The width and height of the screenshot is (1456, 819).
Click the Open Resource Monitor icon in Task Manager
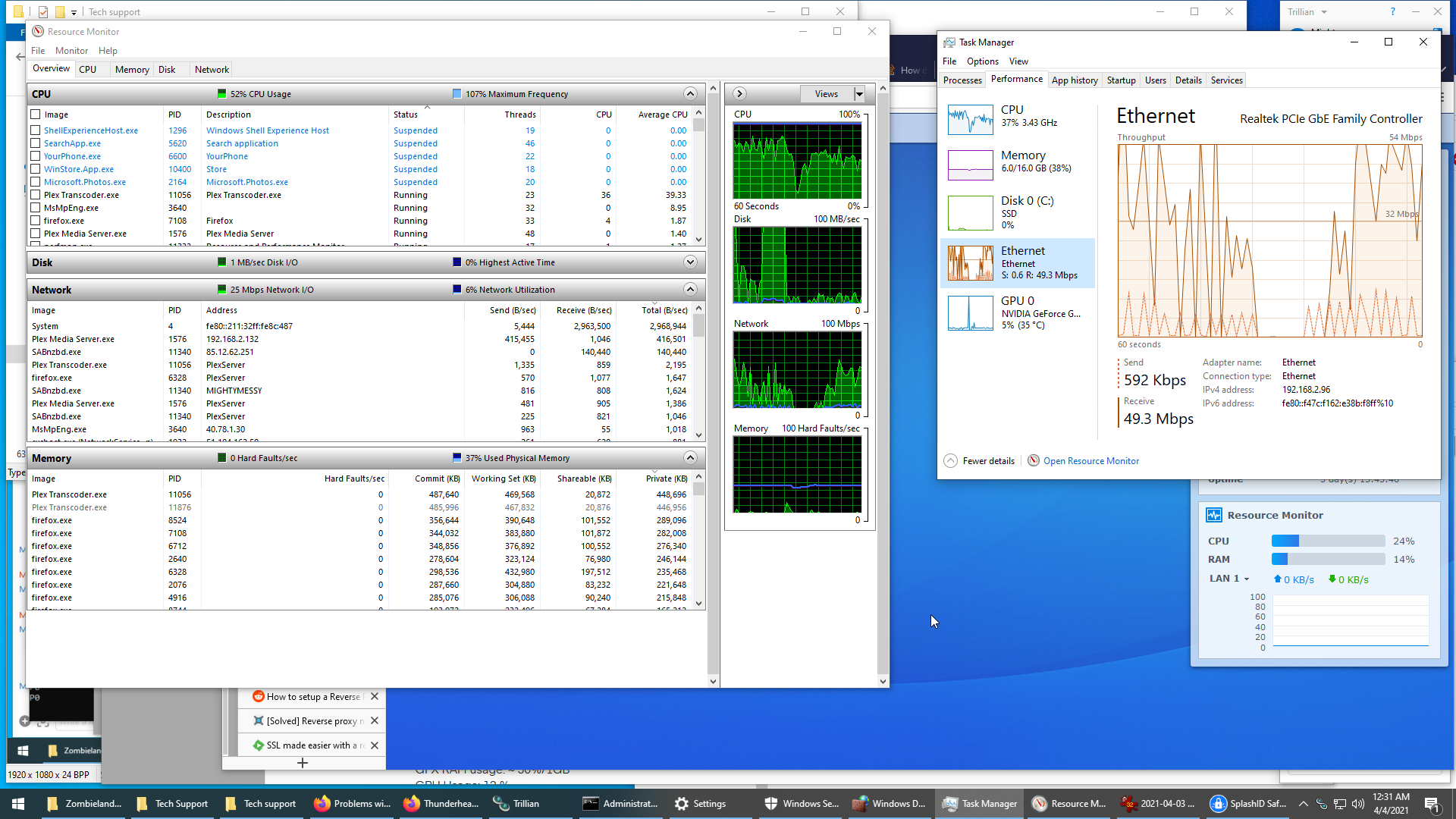(1033, 460)
